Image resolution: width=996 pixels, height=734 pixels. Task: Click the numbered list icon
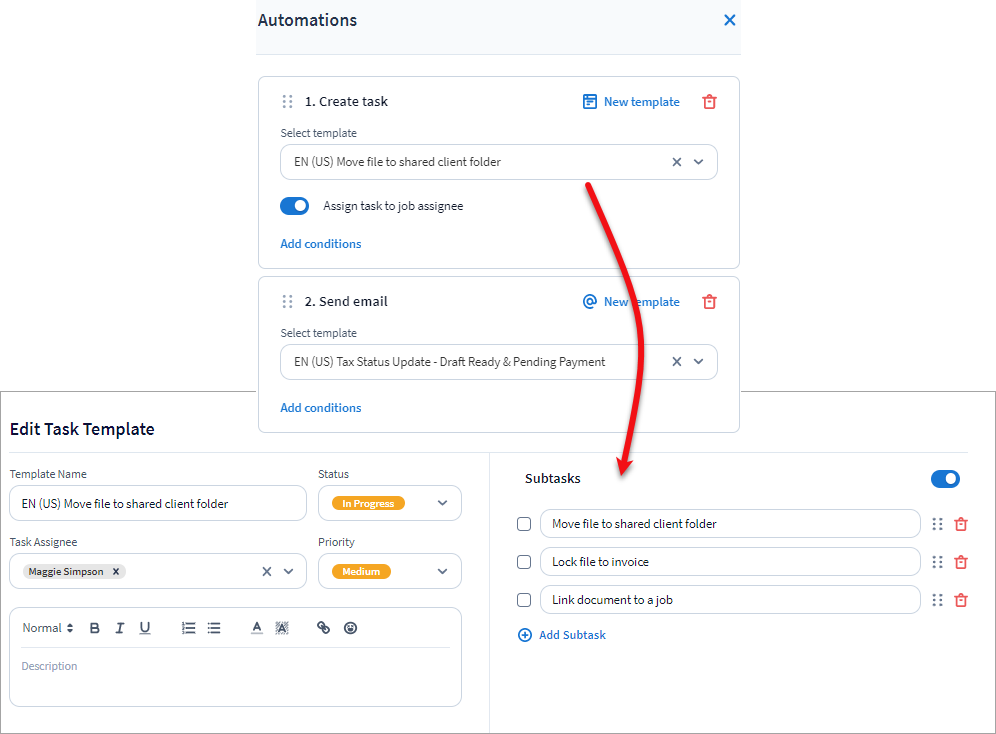pos(188,628)
